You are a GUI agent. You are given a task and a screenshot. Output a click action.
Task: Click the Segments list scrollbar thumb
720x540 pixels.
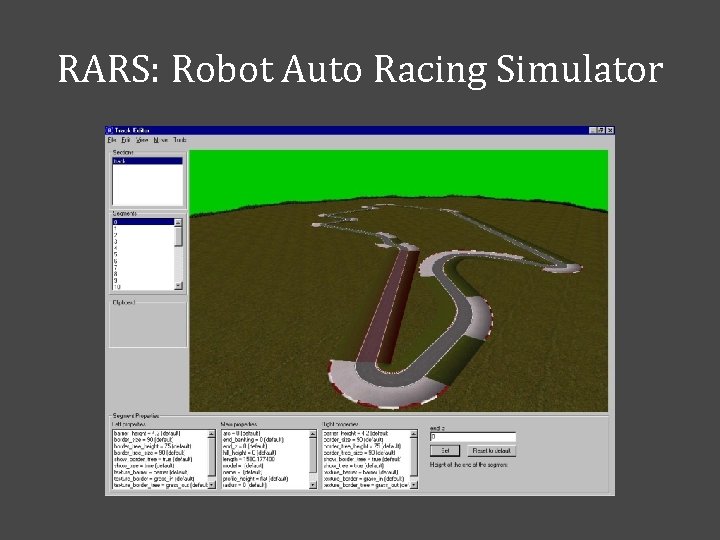[x=178, y=236]
